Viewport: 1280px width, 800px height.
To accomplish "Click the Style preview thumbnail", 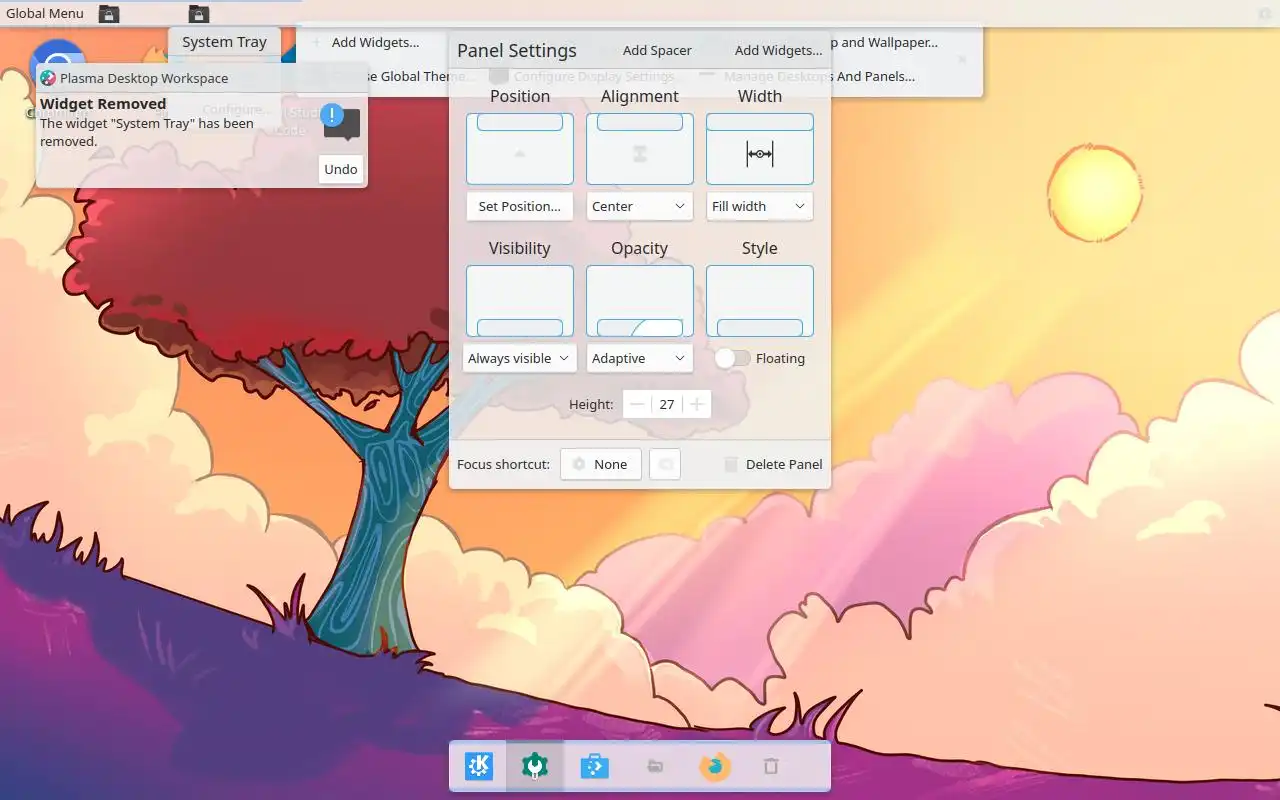I will [760, 300].
